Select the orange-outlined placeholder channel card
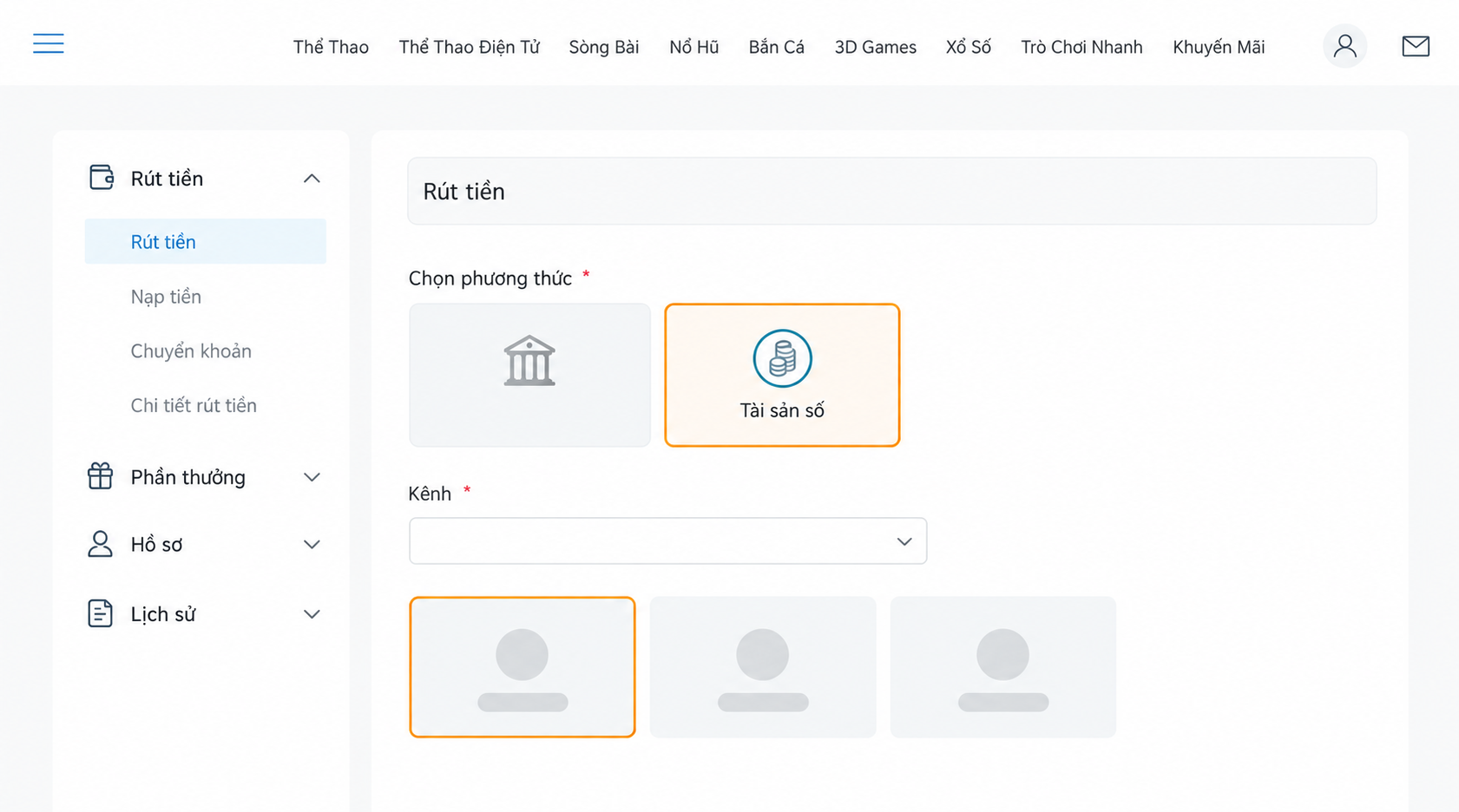 click(x=522, y=666)
